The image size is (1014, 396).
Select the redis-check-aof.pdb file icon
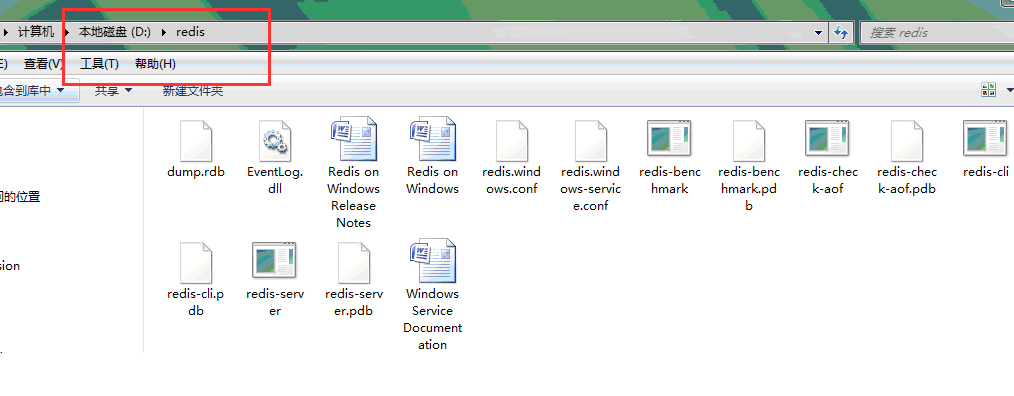tap(907, 140)
